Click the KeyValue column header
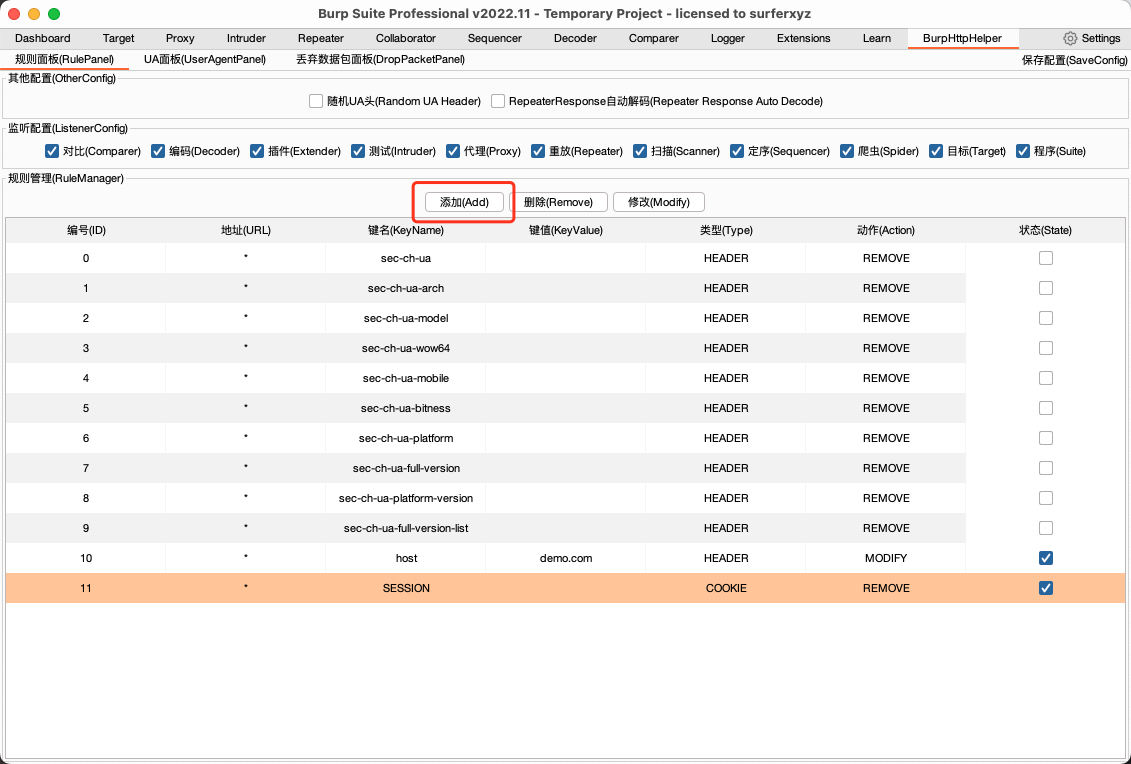 point(566,230)
